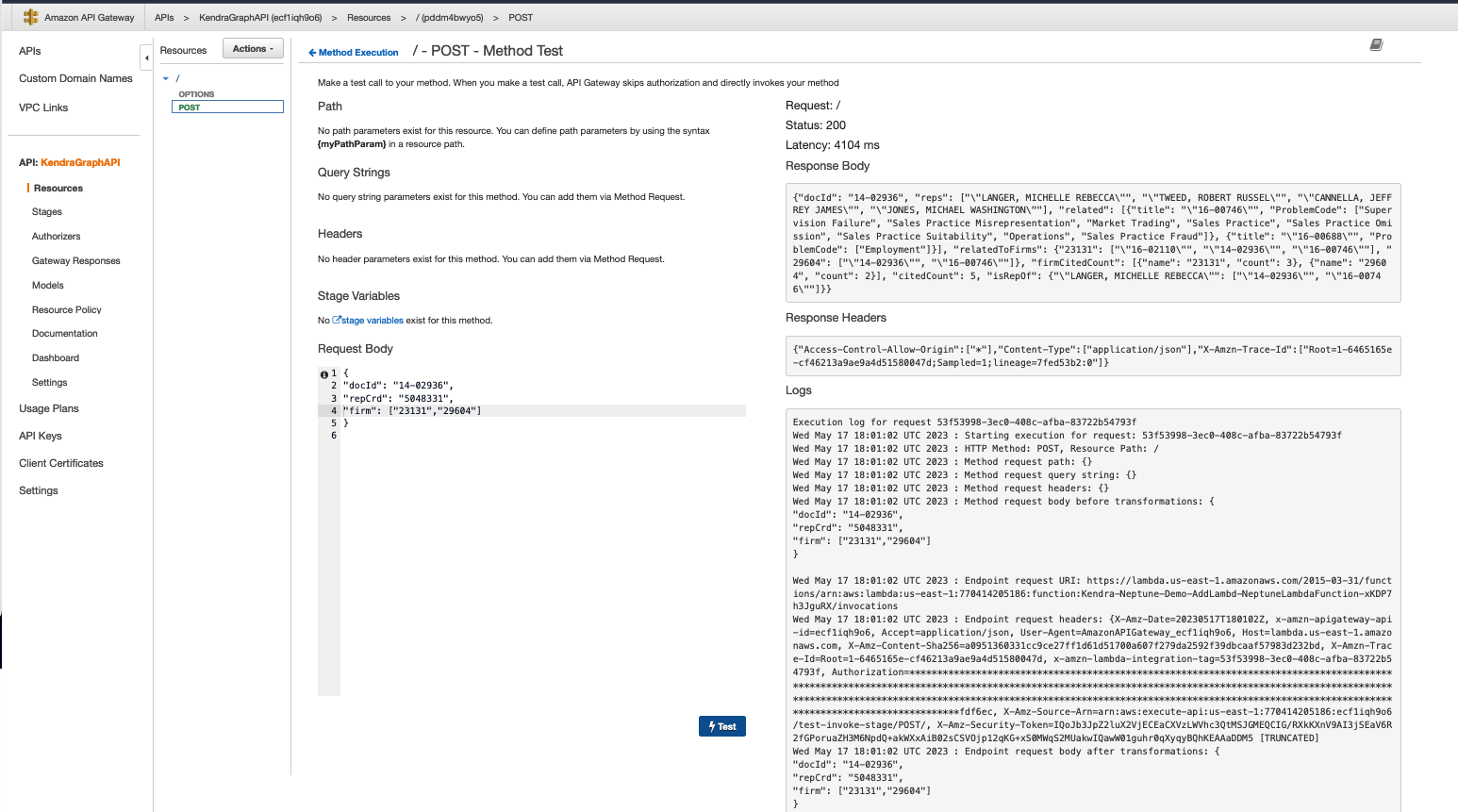Go back via Method Execution link
The height and width of the screenshot is (812, 1458).
tap(354, 53)
